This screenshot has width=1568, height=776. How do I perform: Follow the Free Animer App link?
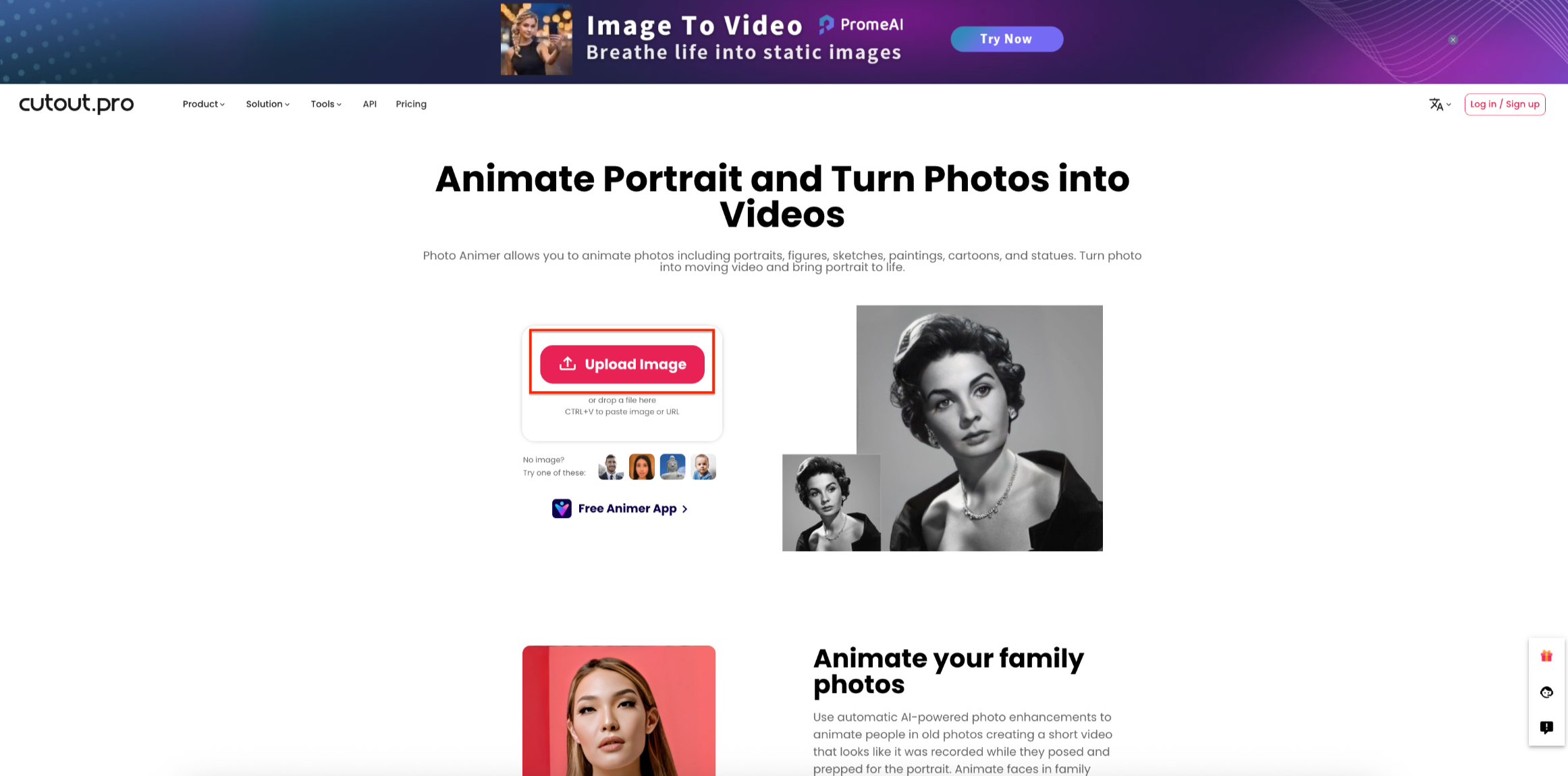pos(627,508)
